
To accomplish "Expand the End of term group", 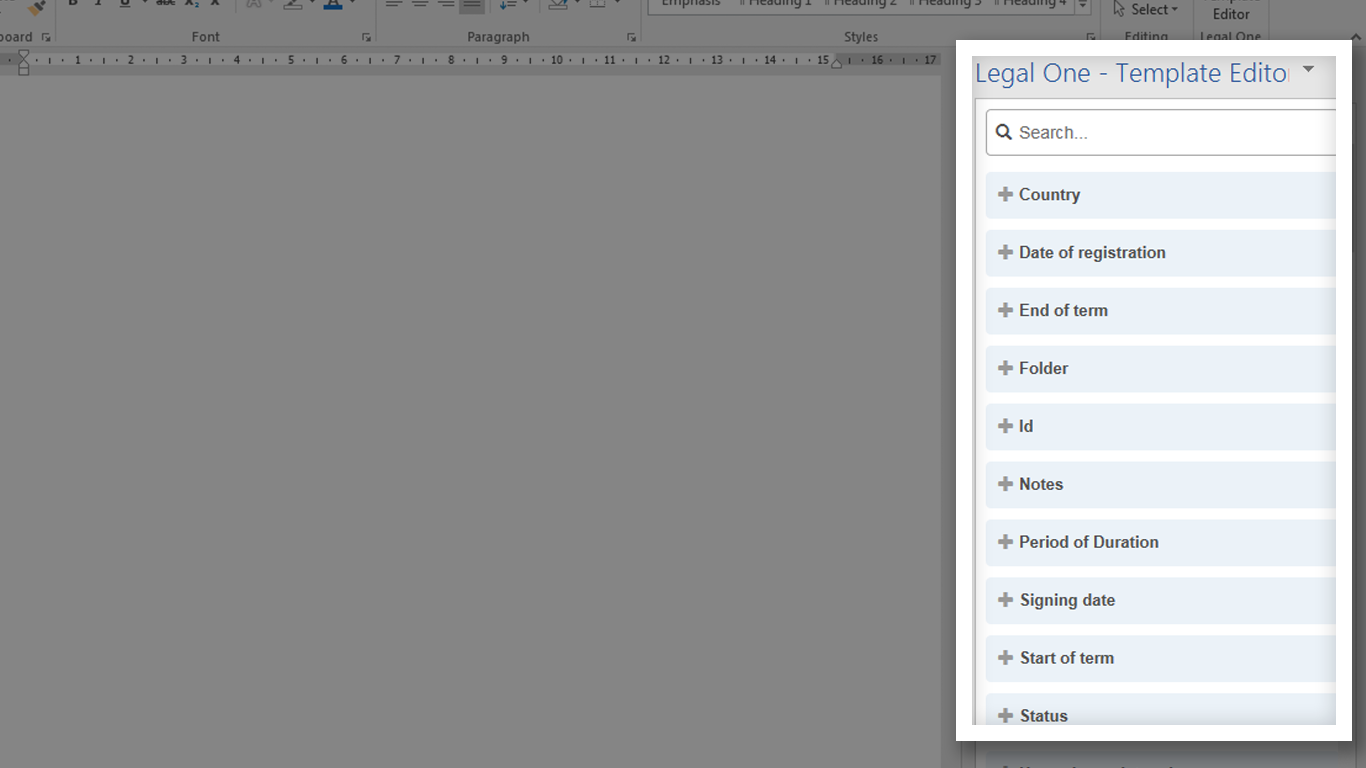I will click(1161, 311).
